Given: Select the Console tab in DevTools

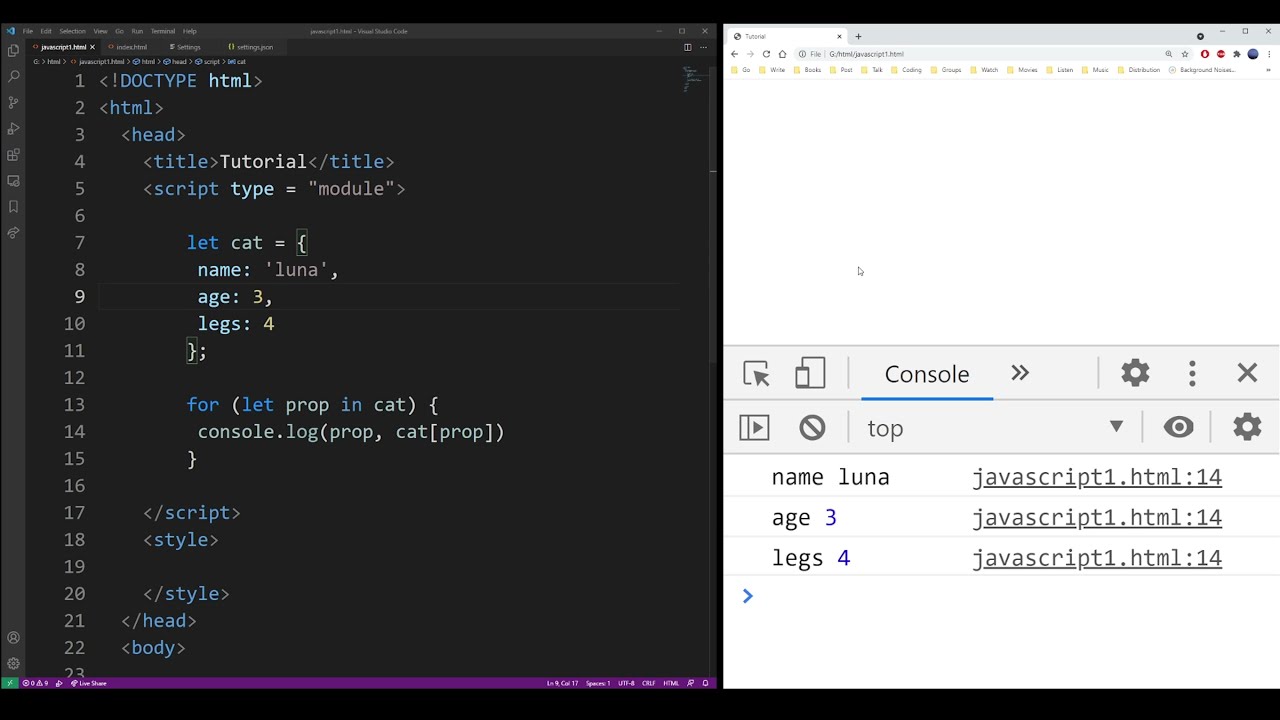Looking at the screenshot, I should (927, 374).
